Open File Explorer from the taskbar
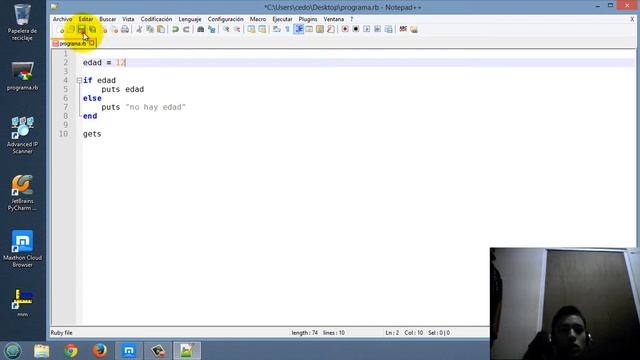Viewport: 640px width, 360px height. pyautogui.click(x=42, y=351)
